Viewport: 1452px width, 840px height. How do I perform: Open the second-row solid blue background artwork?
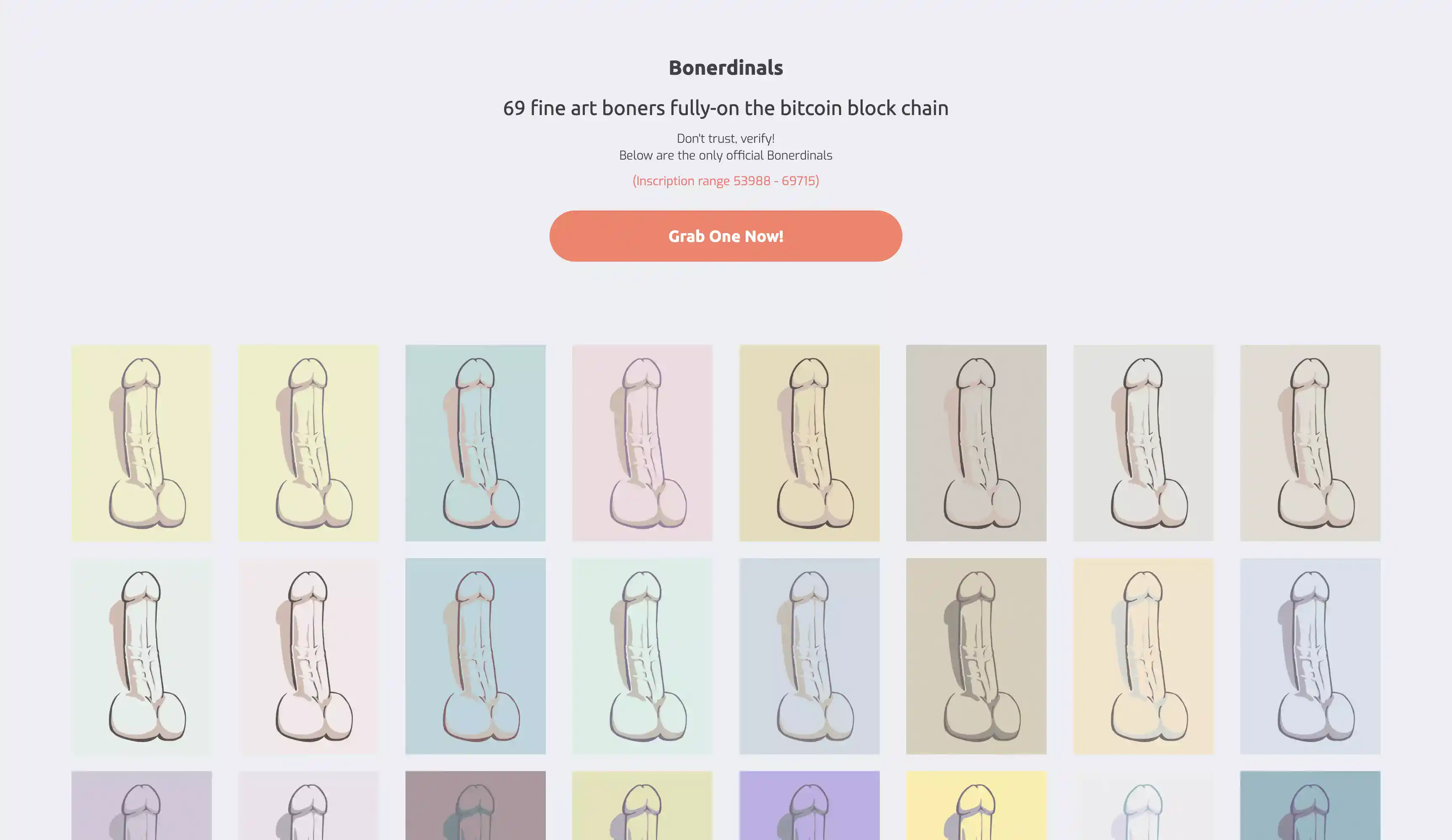475,656
